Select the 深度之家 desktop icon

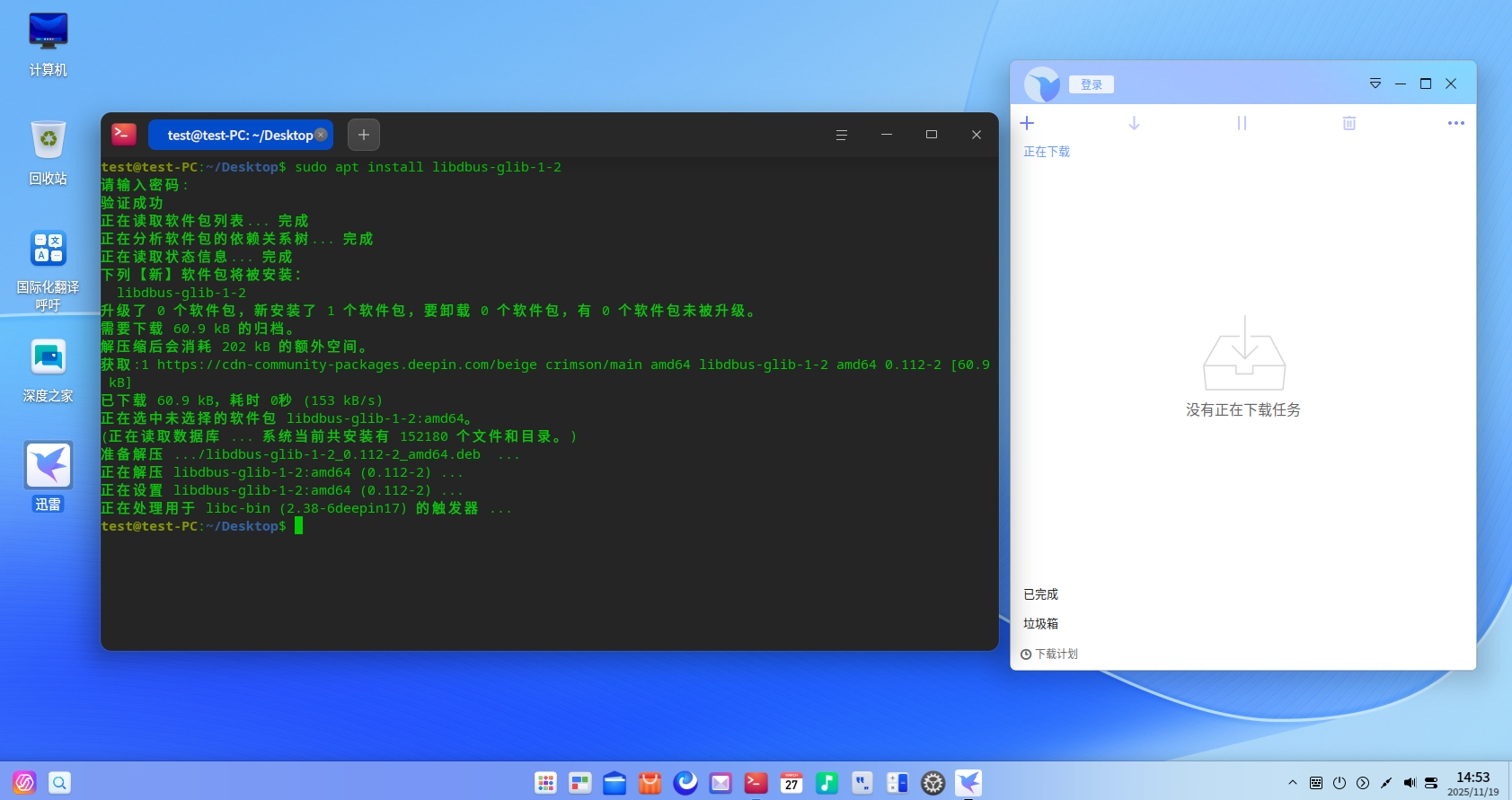[x=48, y=371]
